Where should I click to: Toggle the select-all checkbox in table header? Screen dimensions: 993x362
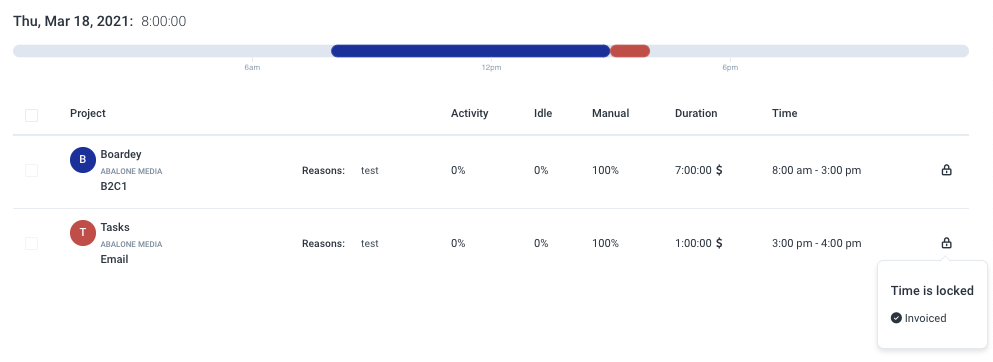tap(32, 115)
